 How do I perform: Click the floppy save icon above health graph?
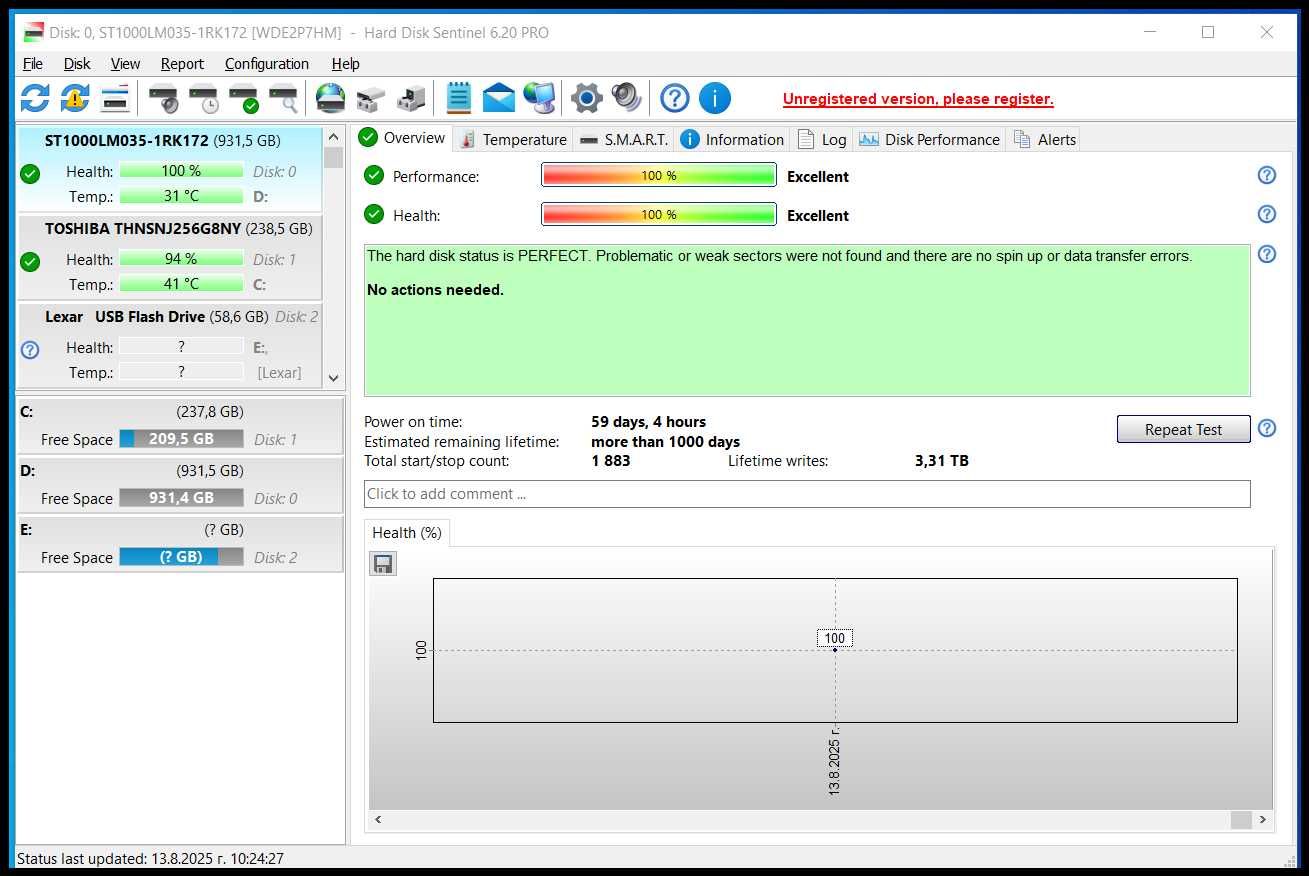pyautogui.click(x=383, y=563)
